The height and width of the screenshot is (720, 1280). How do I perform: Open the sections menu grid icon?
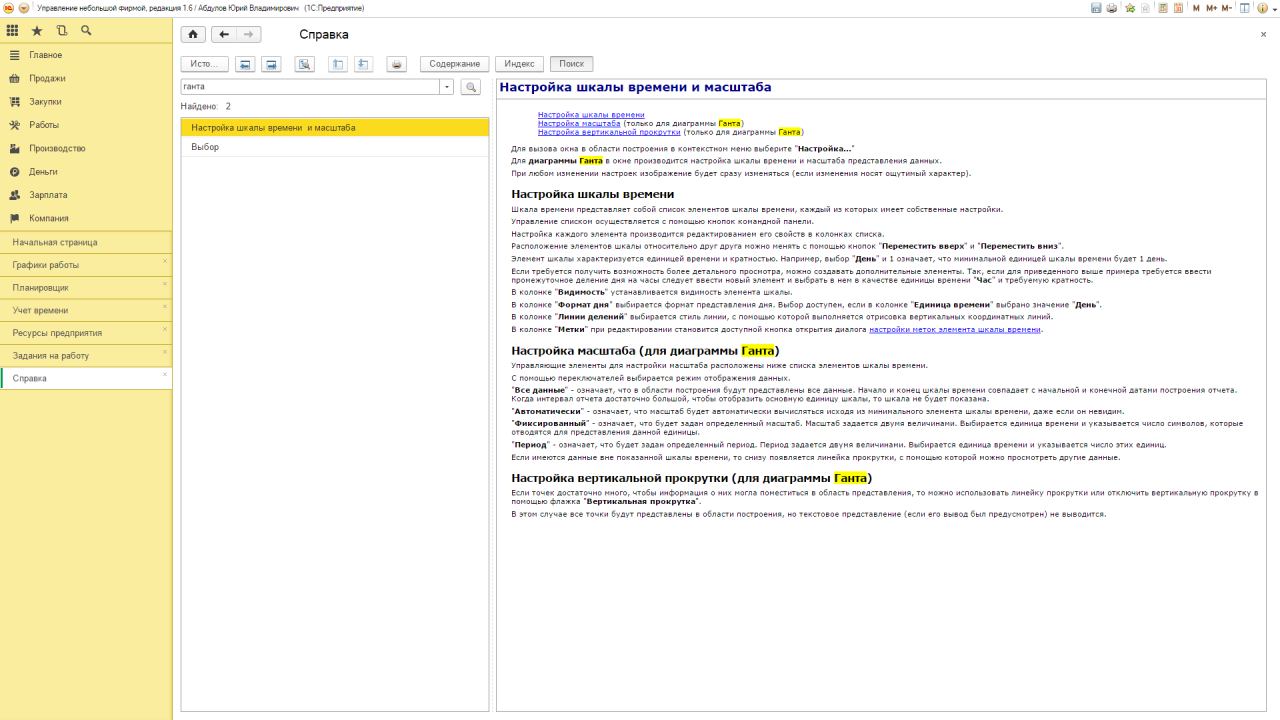13,31
